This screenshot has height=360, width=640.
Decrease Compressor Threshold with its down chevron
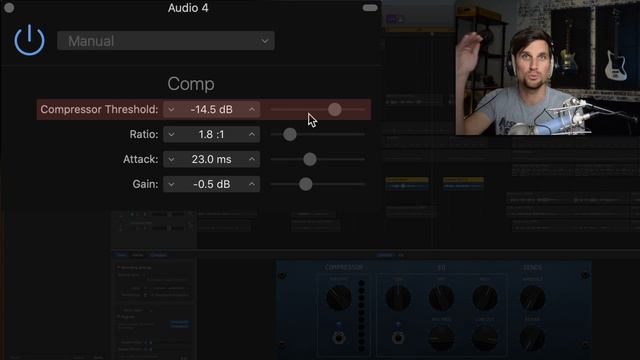[171, 109]
